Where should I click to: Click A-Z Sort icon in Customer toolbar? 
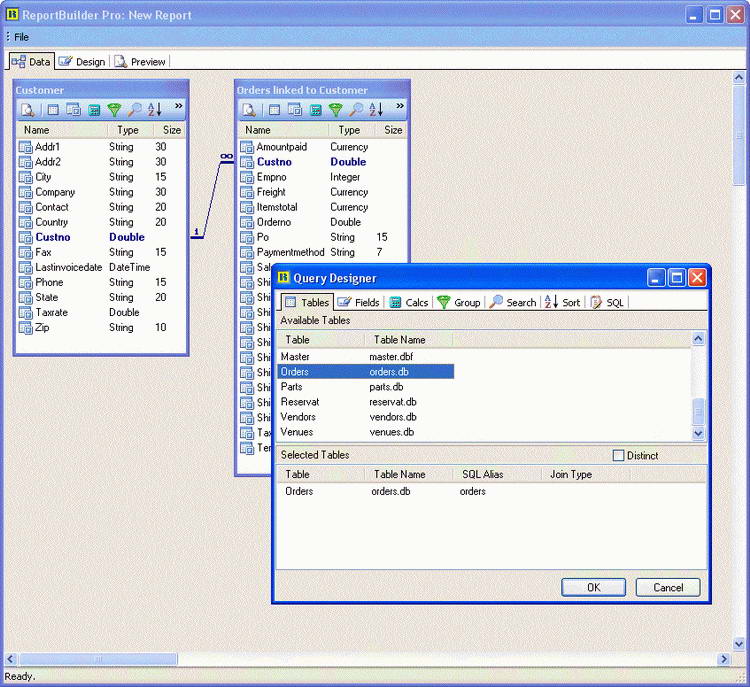click(154, 110)
